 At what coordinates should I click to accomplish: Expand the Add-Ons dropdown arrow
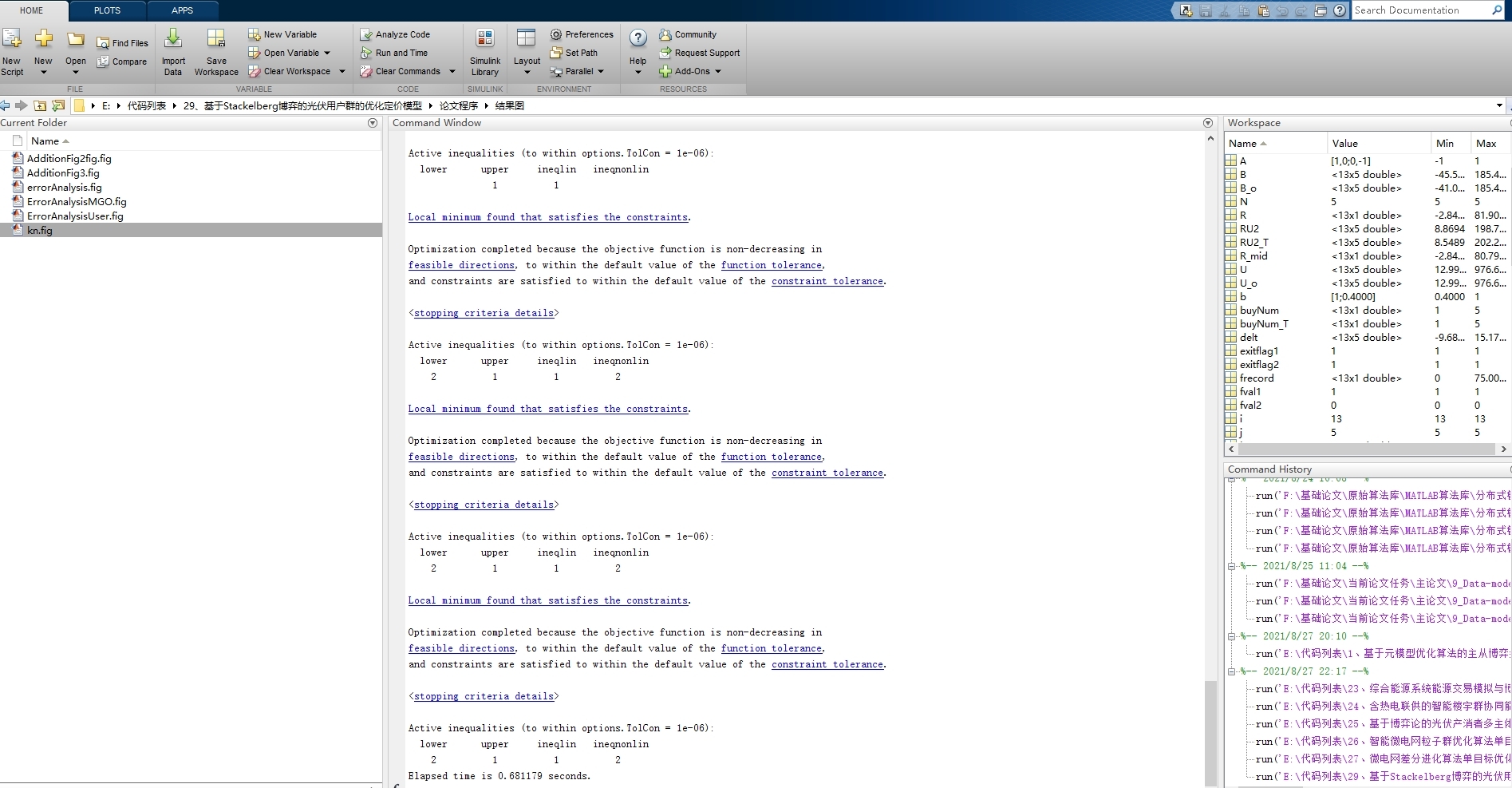point(718,71)
